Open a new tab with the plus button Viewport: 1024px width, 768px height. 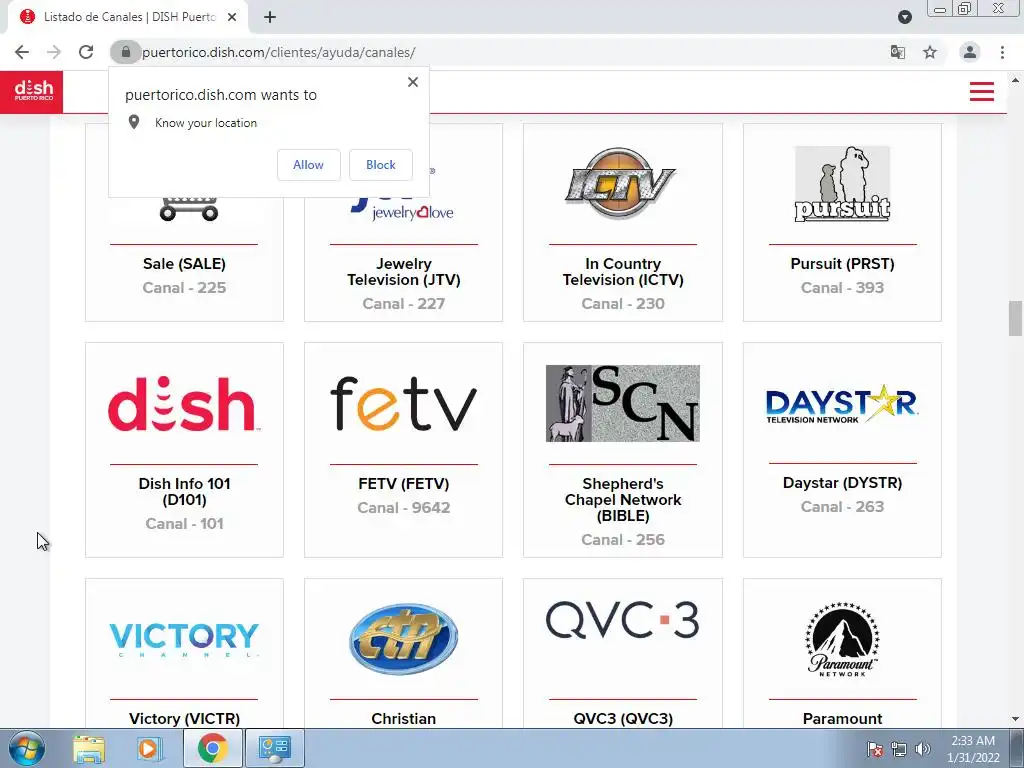pyautogui.click(x=270, y=17)
